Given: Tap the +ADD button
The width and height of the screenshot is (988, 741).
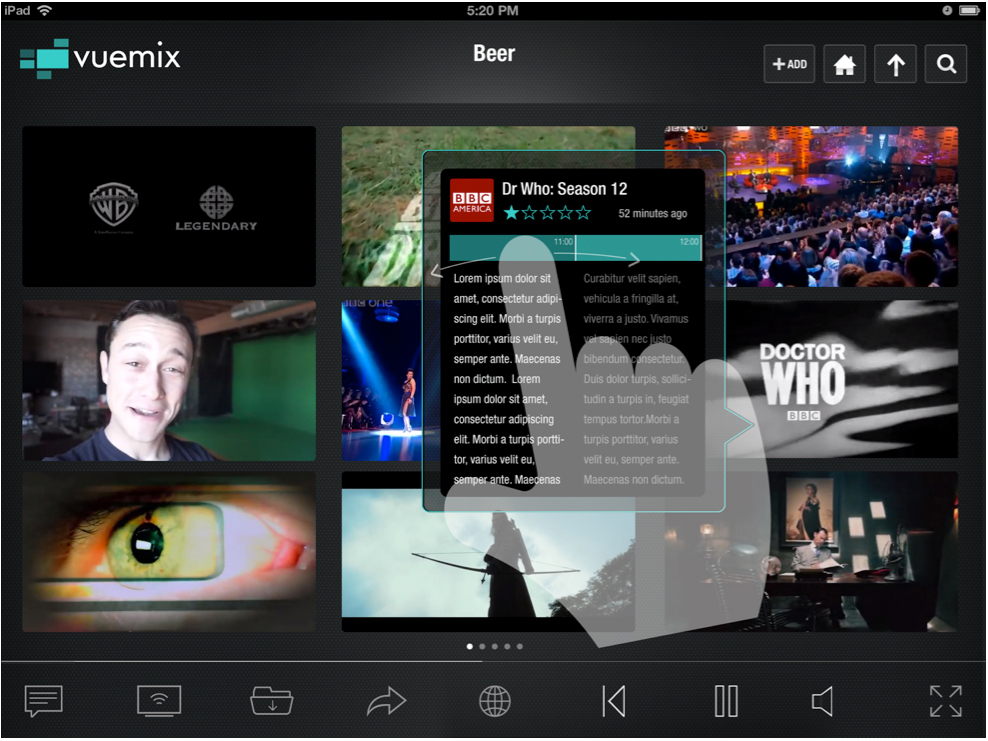Looking at the screenshot, I should tap(790, 64).
